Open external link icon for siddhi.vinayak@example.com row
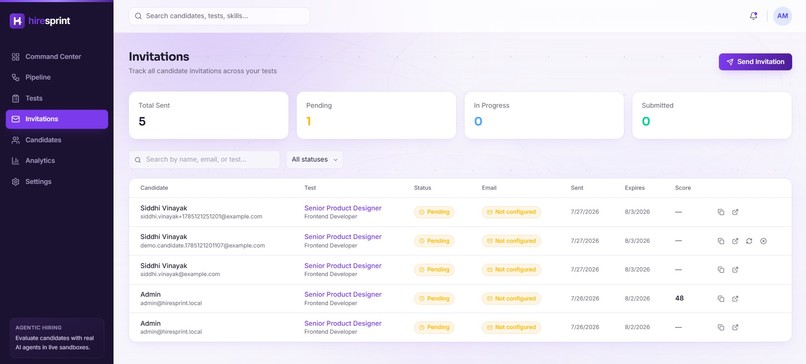 pyautogui.click(x=735, y=269)
